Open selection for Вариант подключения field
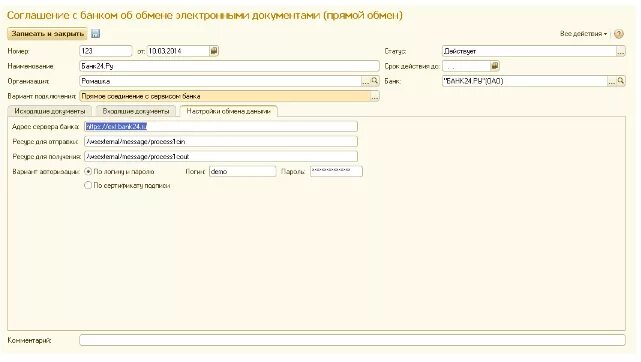Screen dimensions: 641x362 click(374, 96)
